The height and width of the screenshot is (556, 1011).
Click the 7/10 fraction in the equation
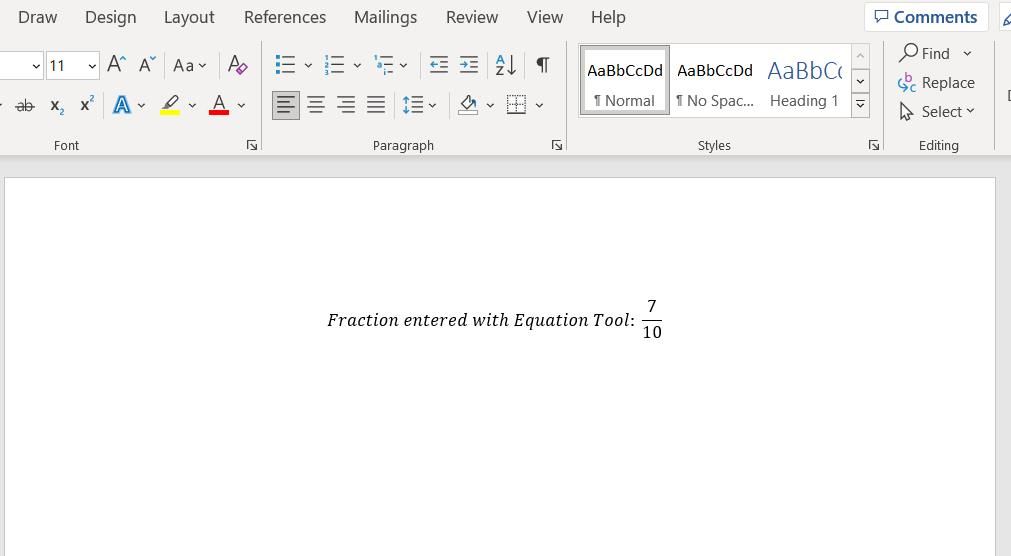pyautogui.click(x=652, y=319)
